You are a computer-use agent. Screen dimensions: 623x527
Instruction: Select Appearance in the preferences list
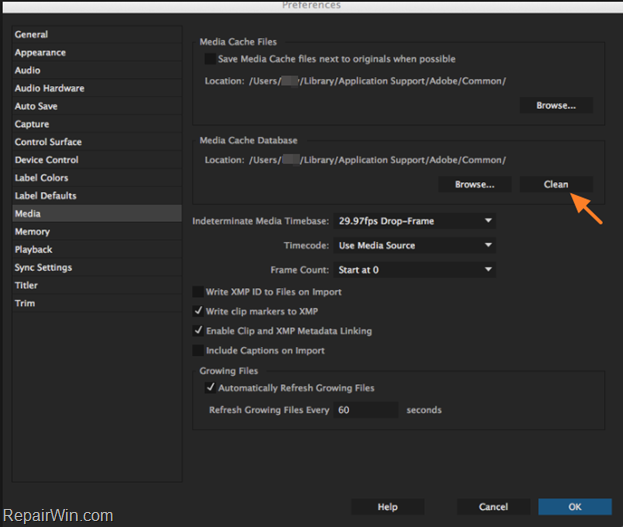coord(97,52)
